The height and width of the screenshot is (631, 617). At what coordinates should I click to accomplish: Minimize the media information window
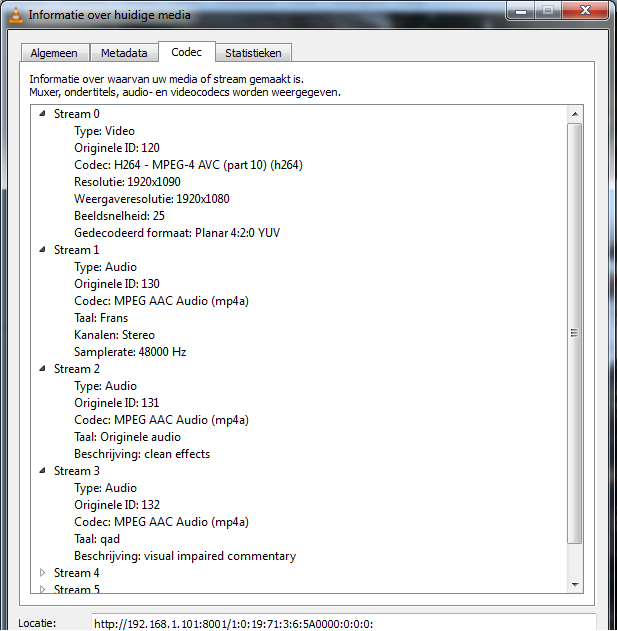pos(521,11)
